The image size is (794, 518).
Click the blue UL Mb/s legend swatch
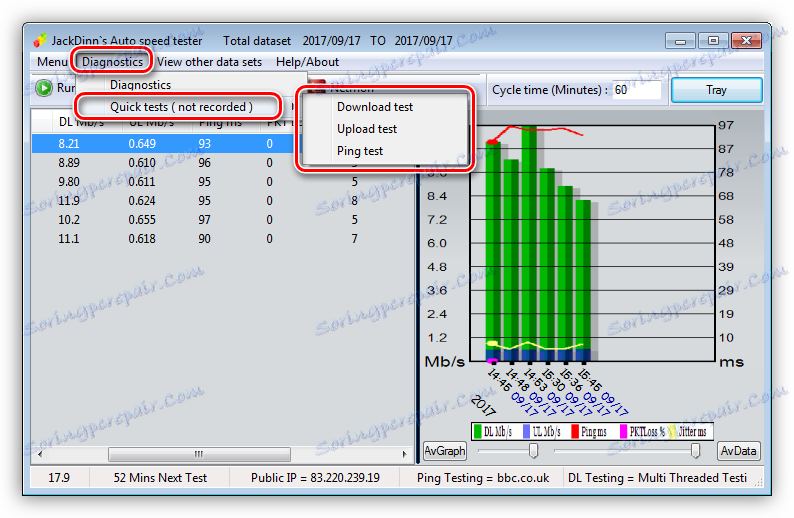(x=526, y=431)
